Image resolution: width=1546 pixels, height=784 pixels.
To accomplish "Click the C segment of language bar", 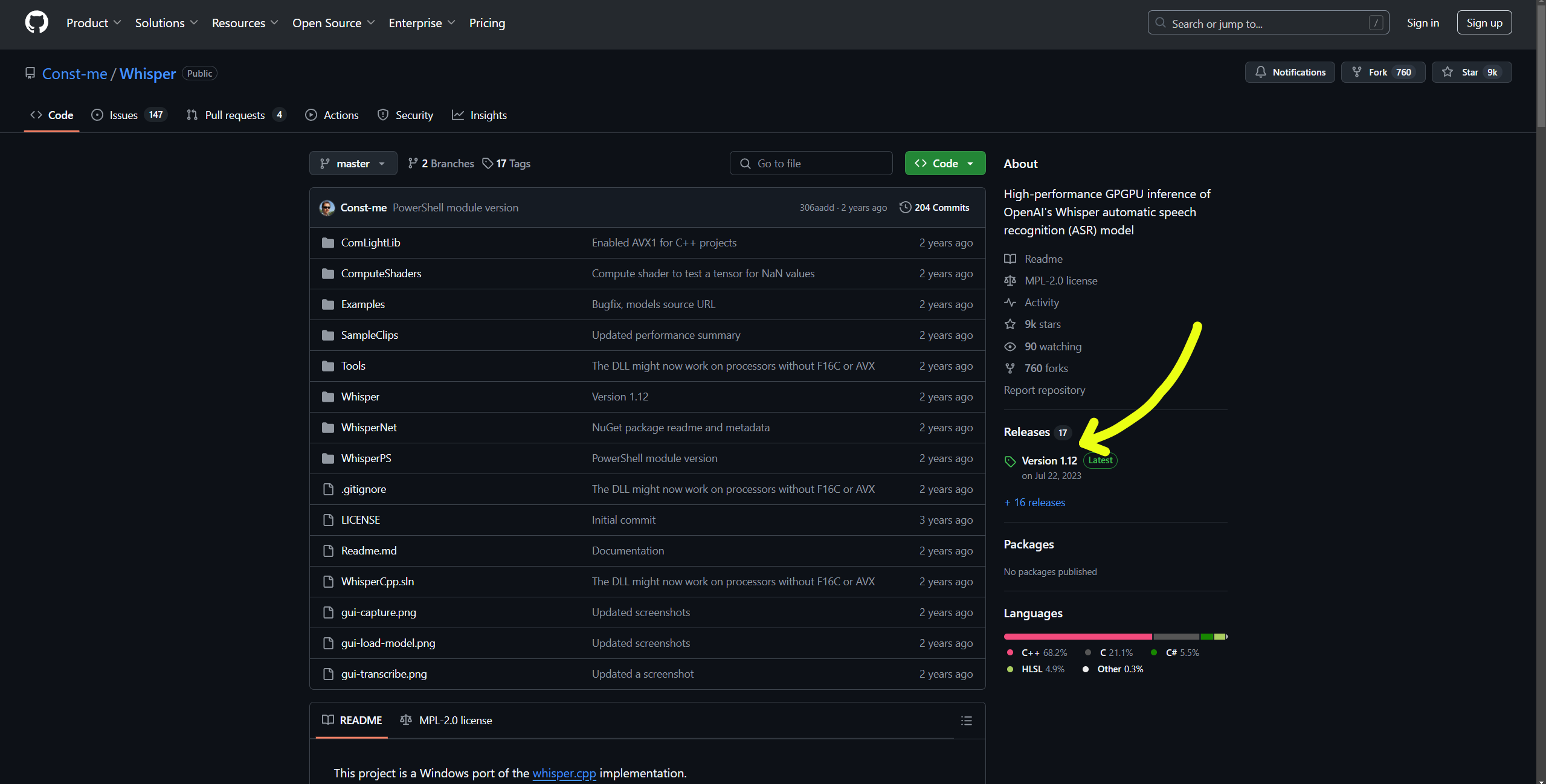I will (x=1176, y=637).
